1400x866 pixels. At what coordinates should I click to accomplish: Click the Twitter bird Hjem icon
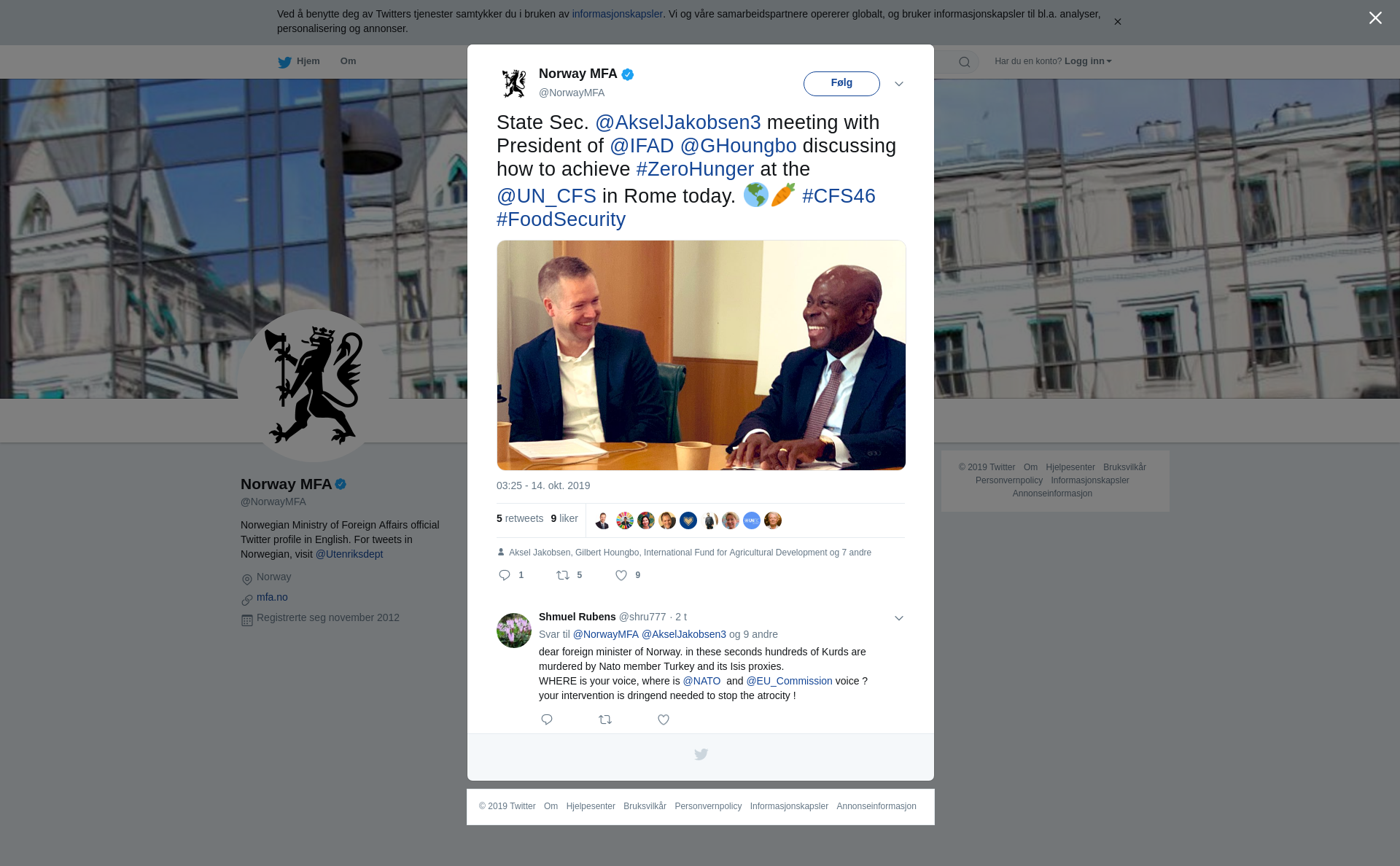[285, 62]
